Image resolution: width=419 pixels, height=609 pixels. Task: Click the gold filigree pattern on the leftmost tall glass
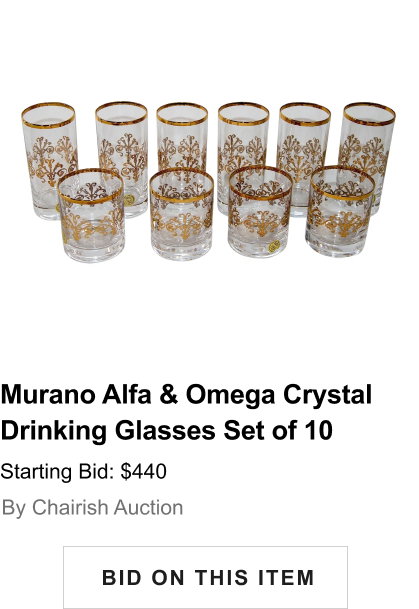coord(50,161)
